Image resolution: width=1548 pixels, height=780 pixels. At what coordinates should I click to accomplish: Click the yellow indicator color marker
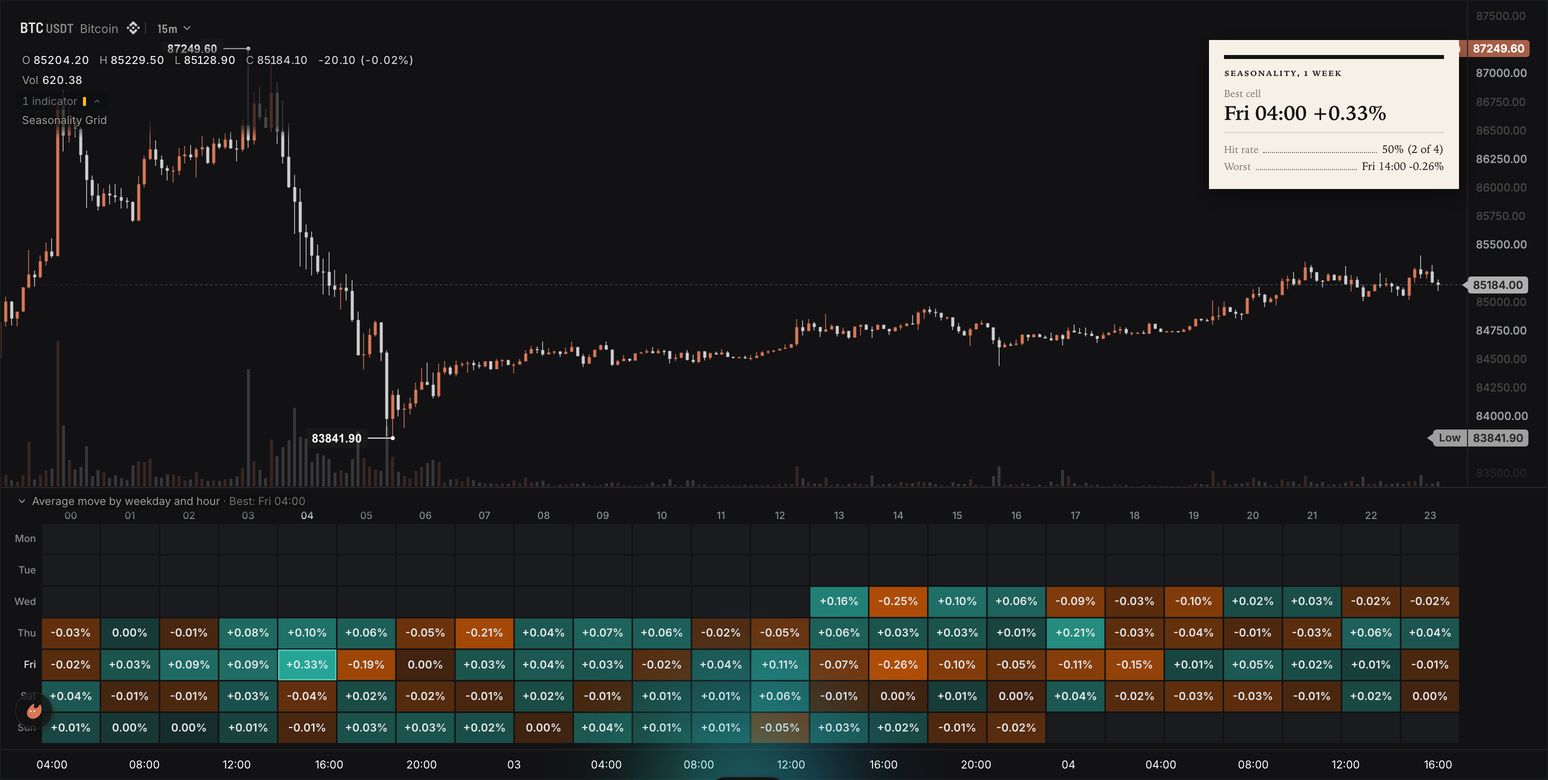(85, 101)
